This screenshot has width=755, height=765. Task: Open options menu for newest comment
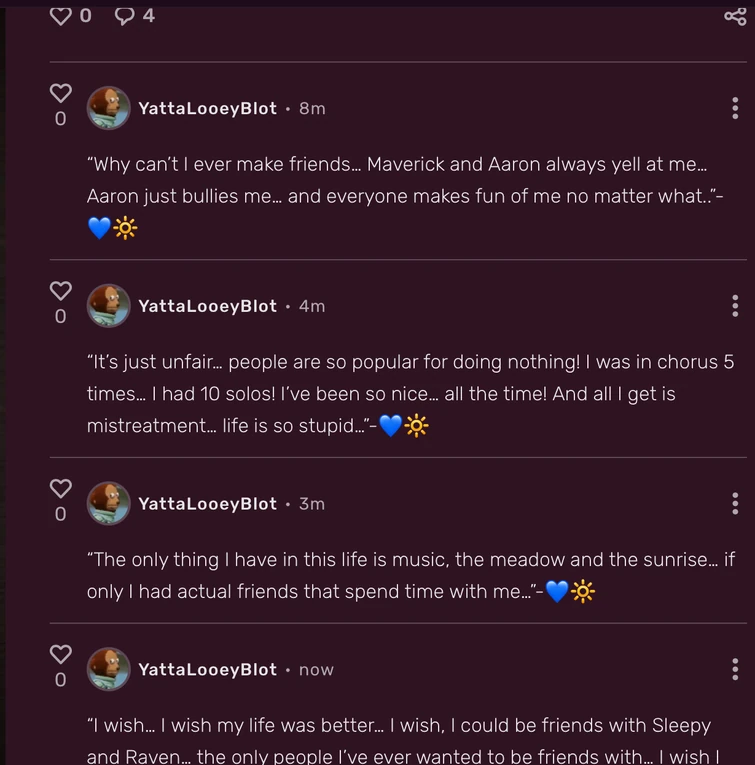pos(735,669)
